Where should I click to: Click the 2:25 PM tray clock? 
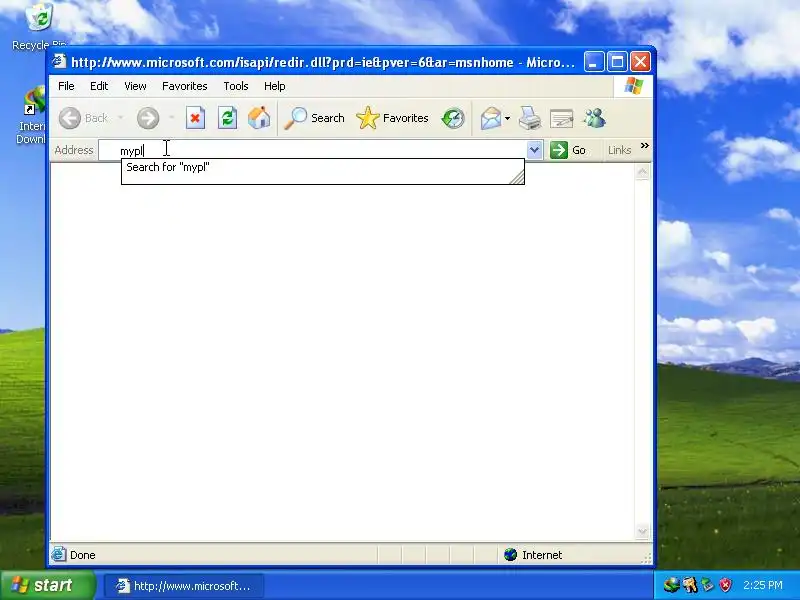pos(762,585)
